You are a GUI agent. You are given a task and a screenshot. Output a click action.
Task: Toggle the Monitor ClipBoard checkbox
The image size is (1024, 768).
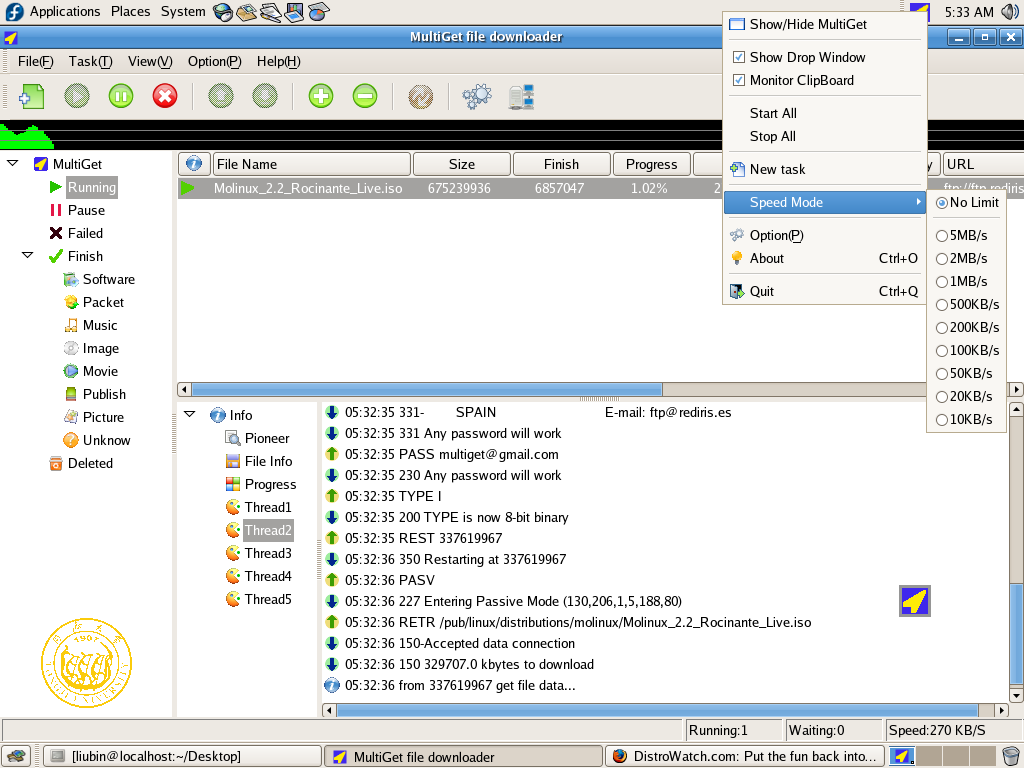click(740, 80)
